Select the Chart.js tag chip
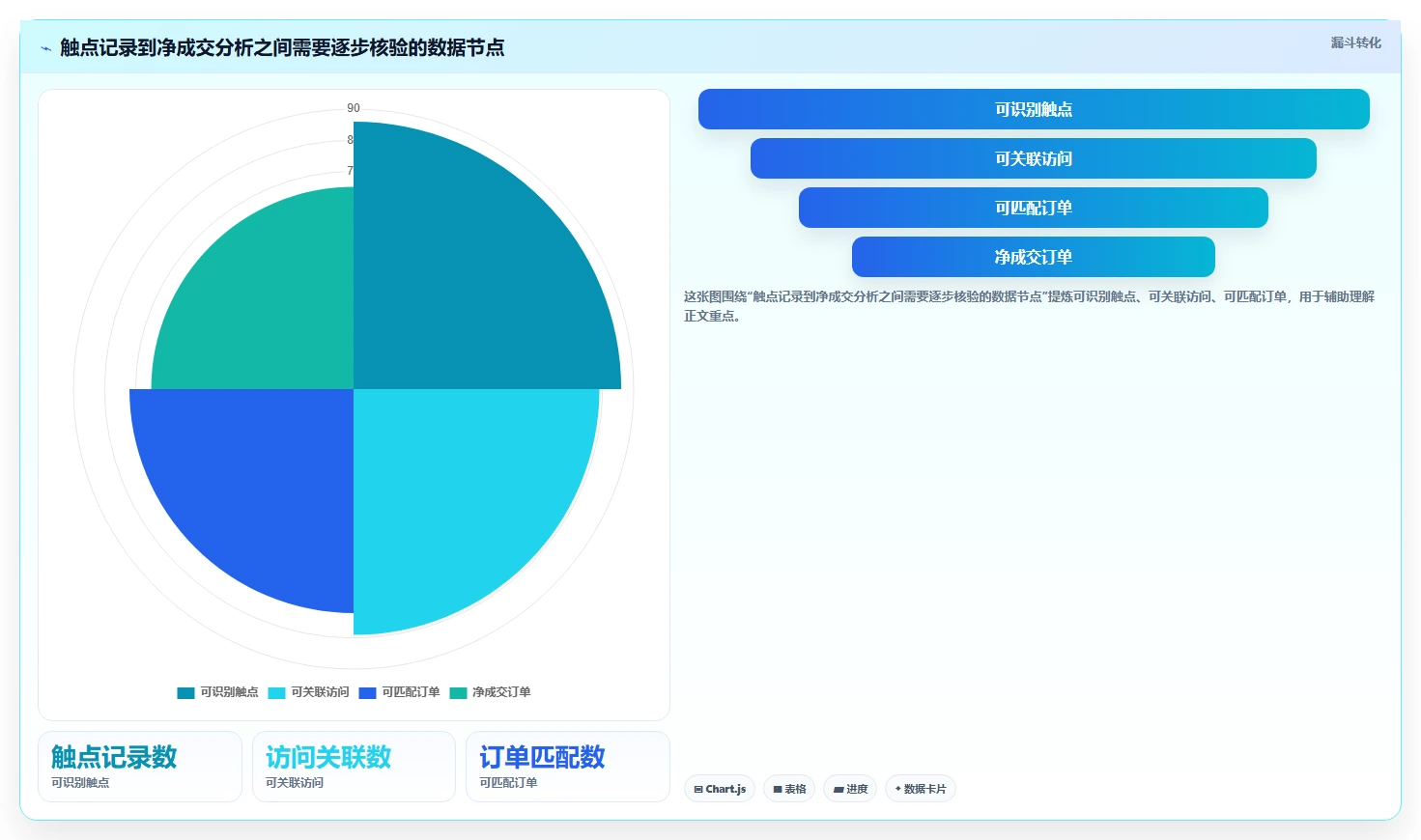The image size is (1421, 840). (x=720, y=789)
